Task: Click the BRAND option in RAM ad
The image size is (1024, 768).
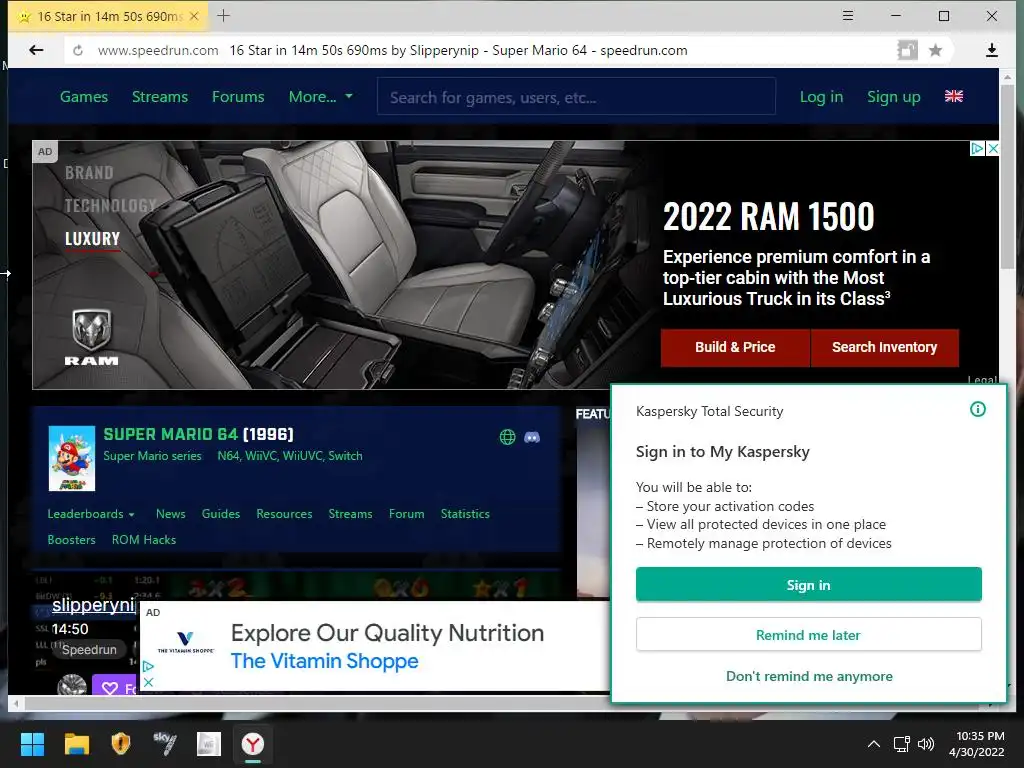Action: [x=89, y=173]
